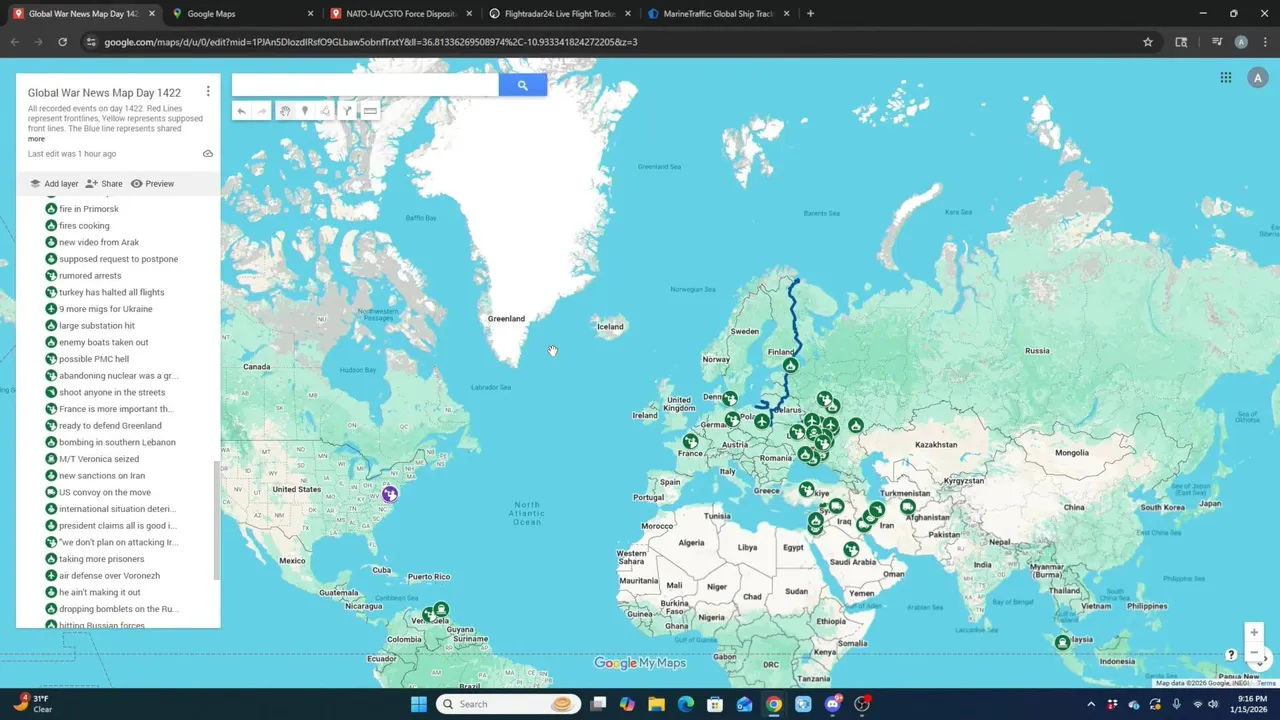Select 'US convoy on the move' entry
The image size is (1280, 720).
[x=105, y=492]
